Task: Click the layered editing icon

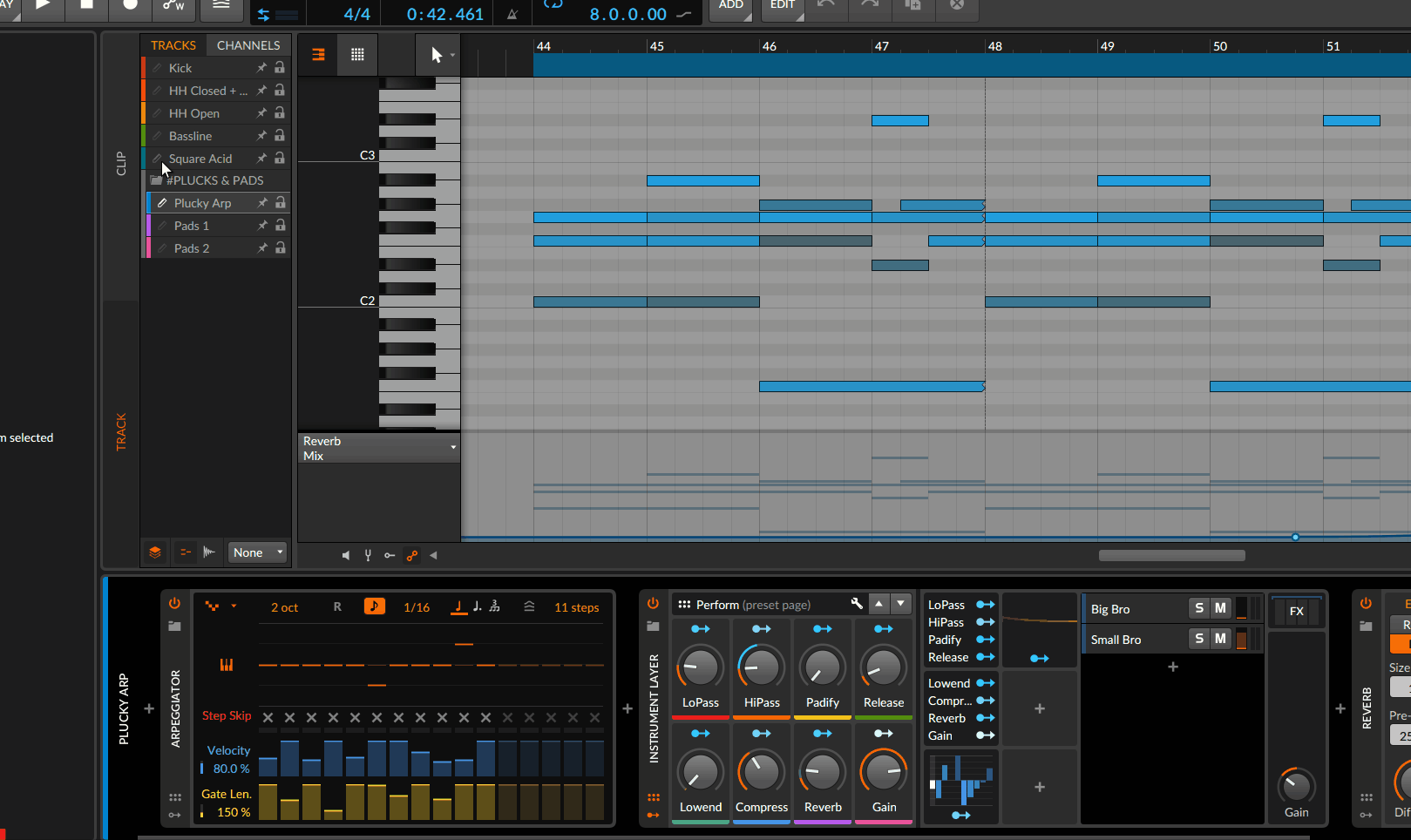Action: pyautogui.click(x=155, y=552)
